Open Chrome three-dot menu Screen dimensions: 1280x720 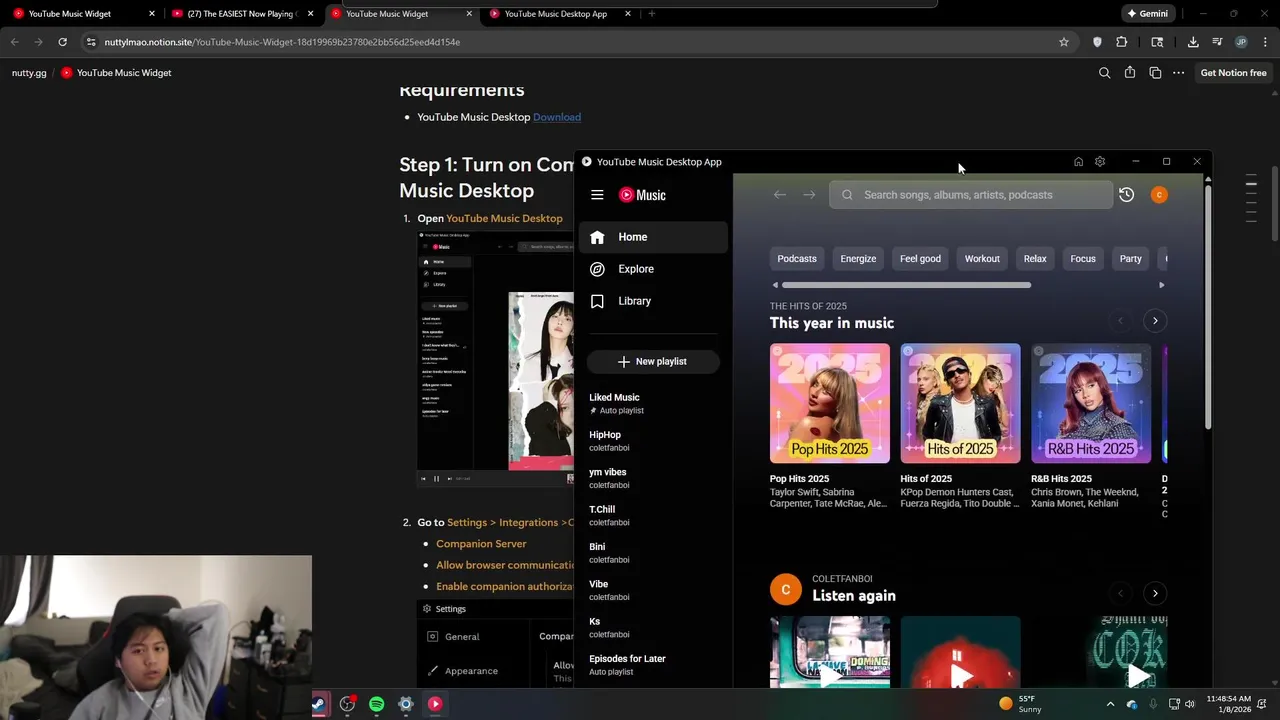1265,42
